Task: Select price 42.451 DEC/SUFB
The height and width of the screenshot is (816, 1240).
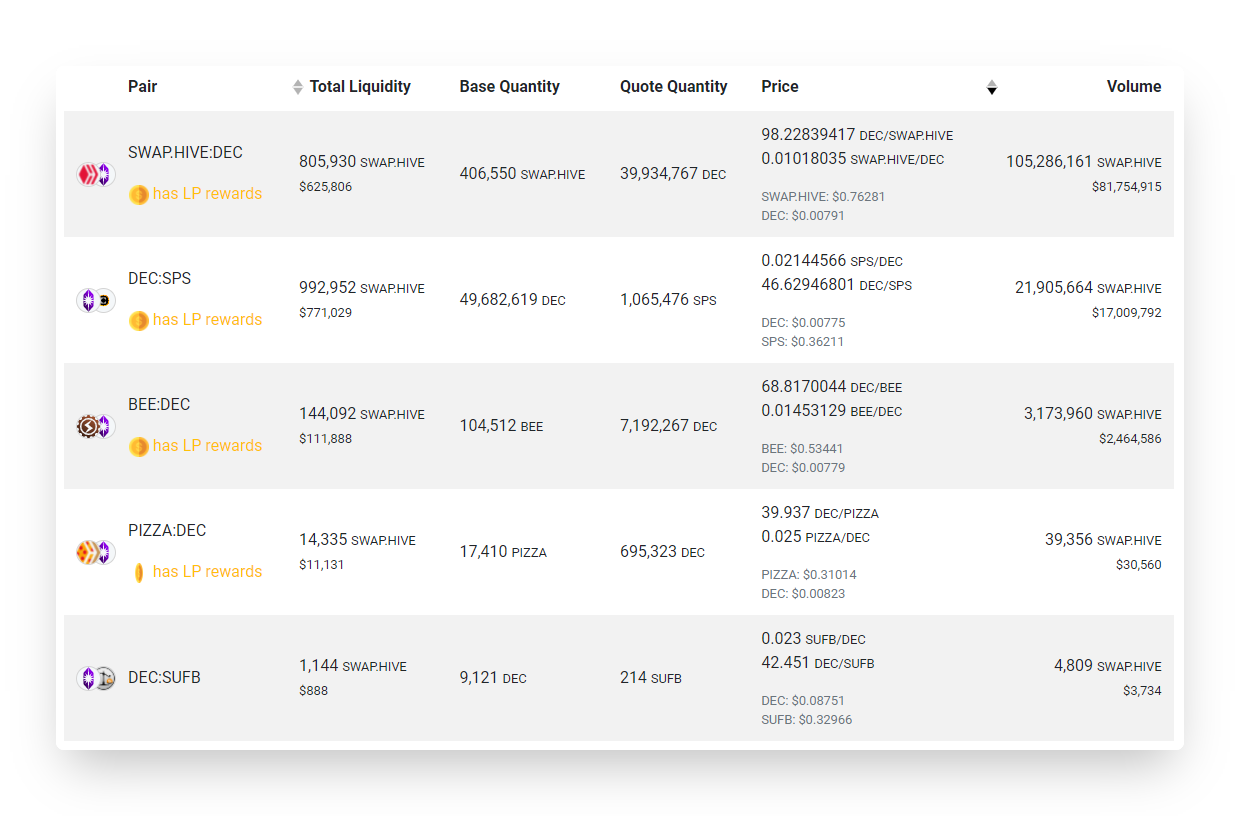Action: [x=818, y=662]
